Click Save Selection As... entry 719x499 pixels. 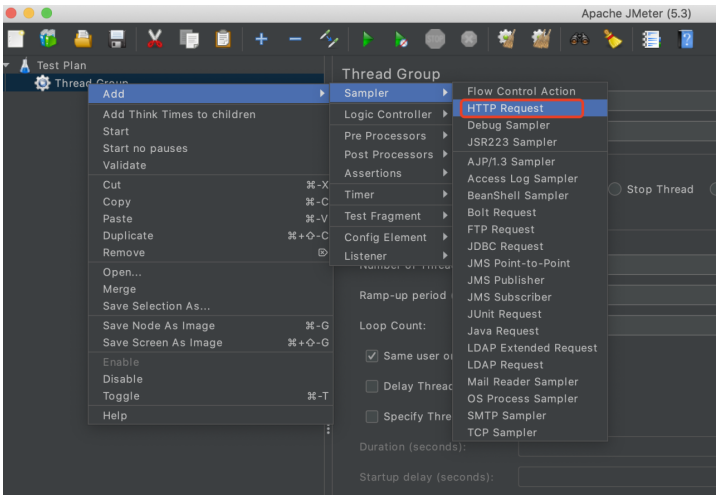click(210, 306)
